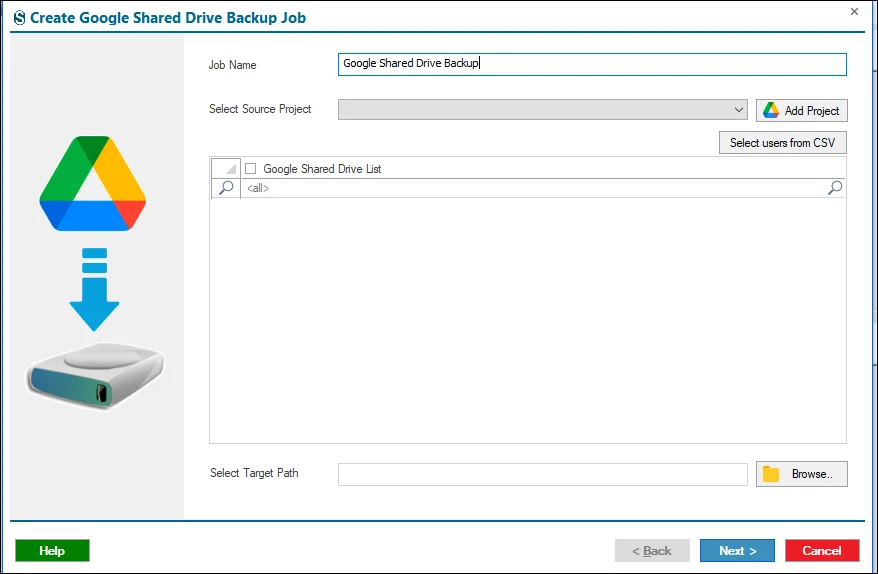
Task: Click the large Google Drive logo
Action: [x=93, y=183]
